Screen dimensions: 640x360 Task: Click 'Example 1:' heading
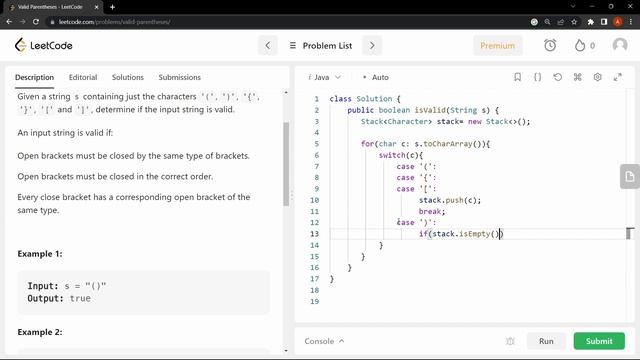[x=40, y=253]
